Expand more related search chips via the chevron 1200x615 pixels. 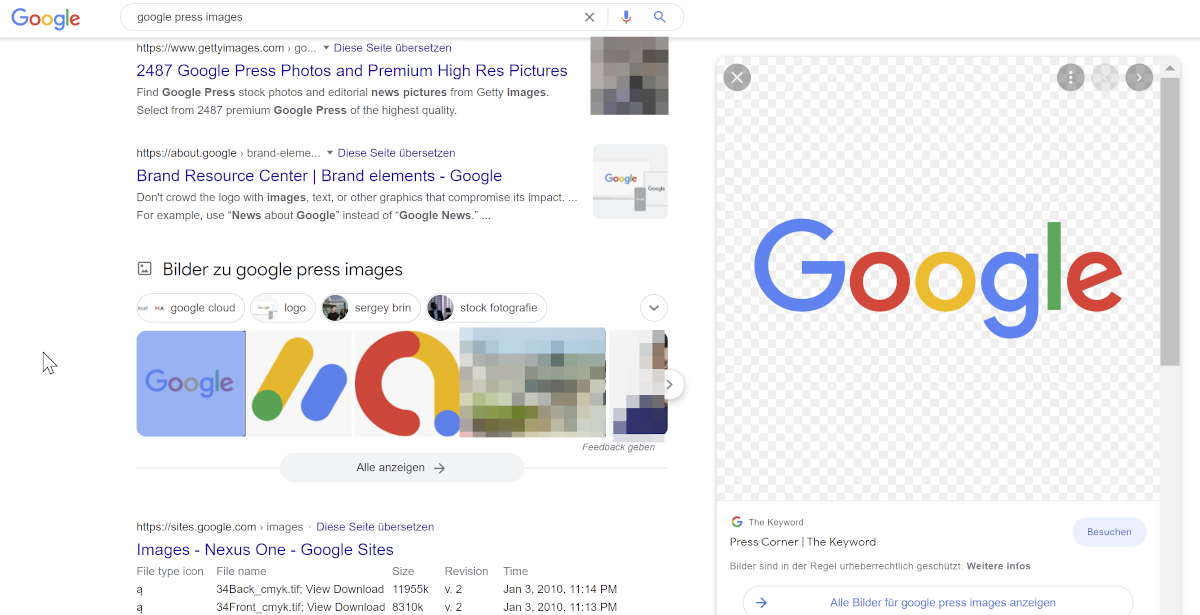coord(653,308)
